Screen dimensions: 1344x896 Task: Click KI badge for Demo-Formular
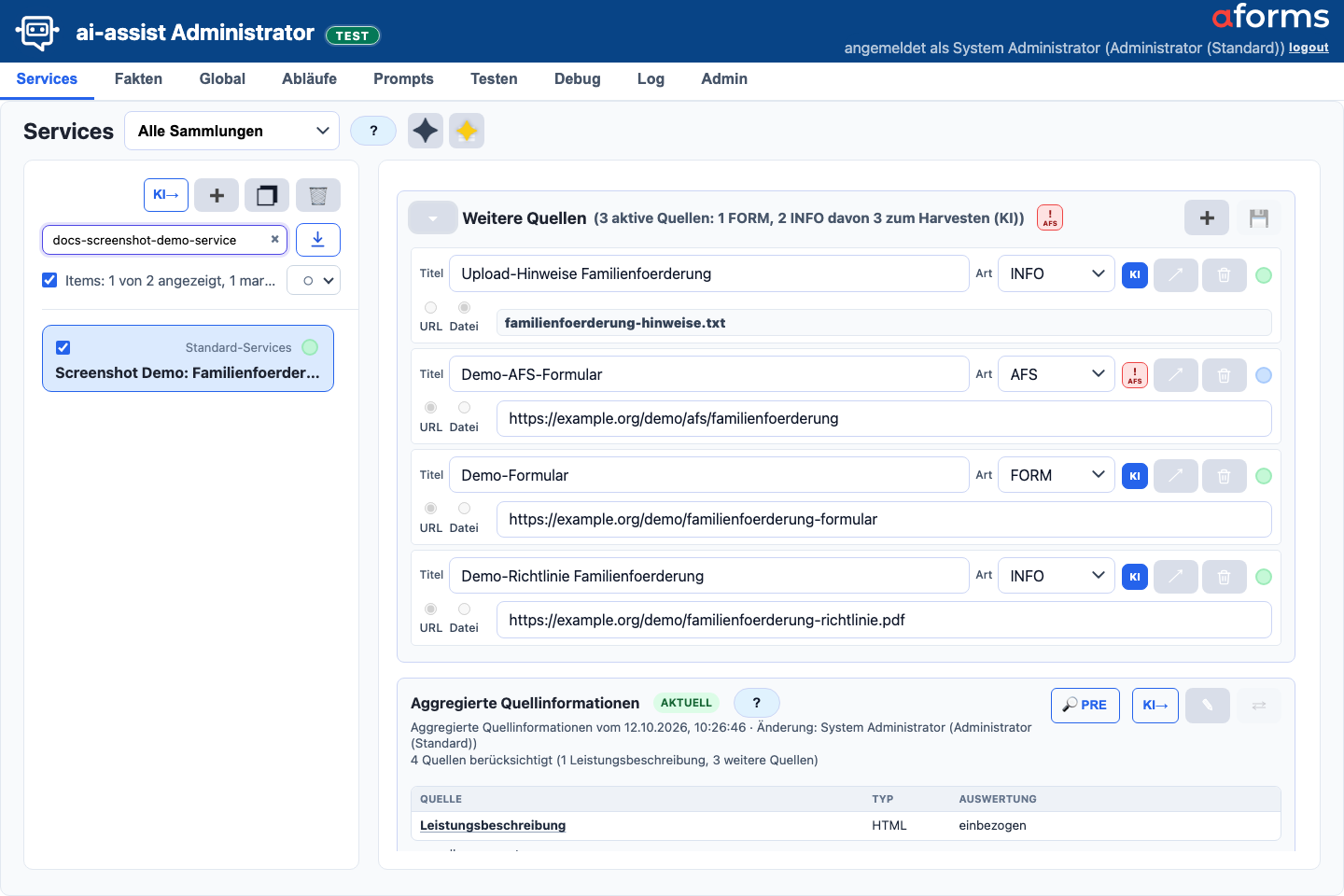click(1135, 476)
